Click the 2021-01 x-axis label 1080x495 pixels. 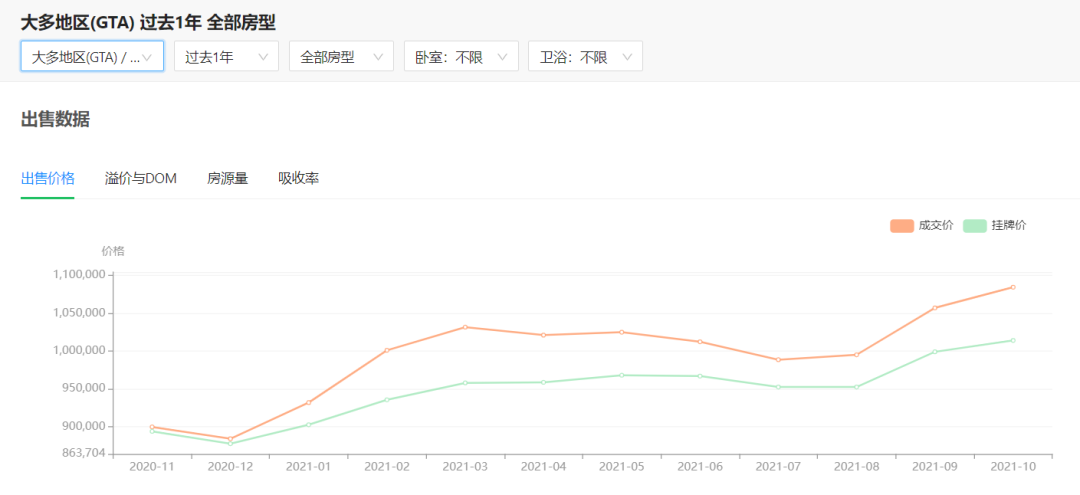pyautogui.click(x=309, y=466)
